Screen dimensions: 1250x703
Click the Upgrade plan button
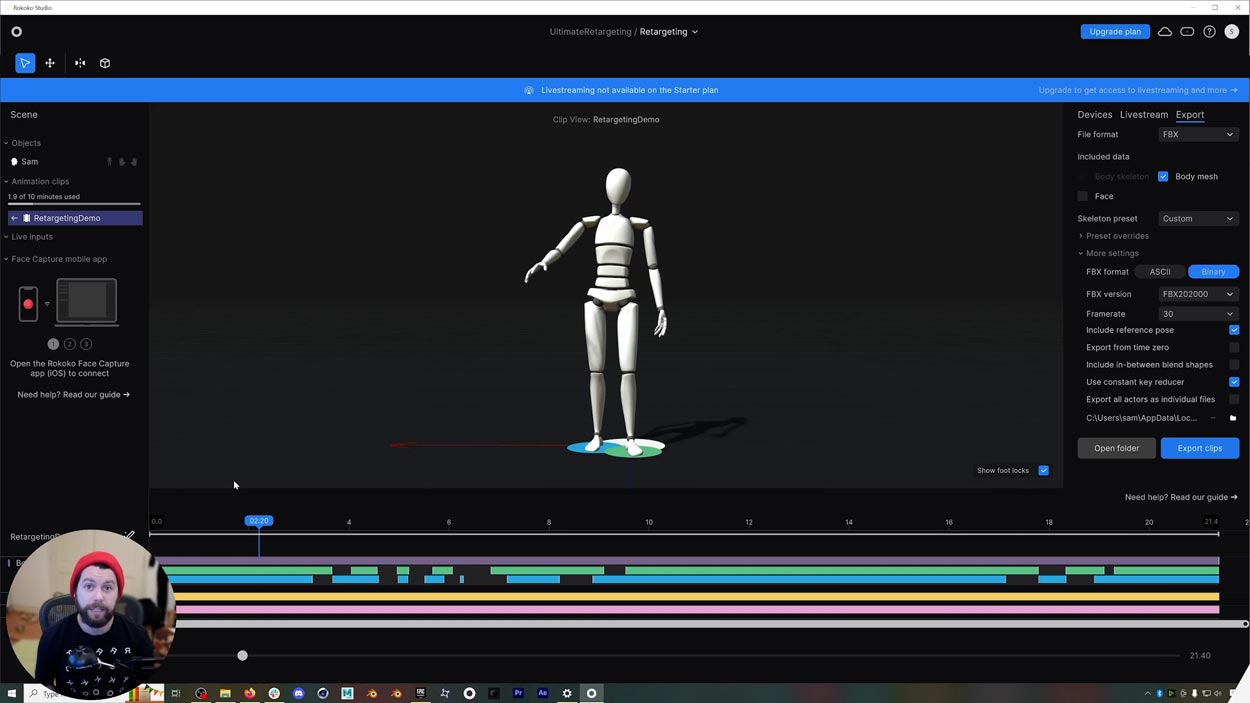pos(1115,32)
